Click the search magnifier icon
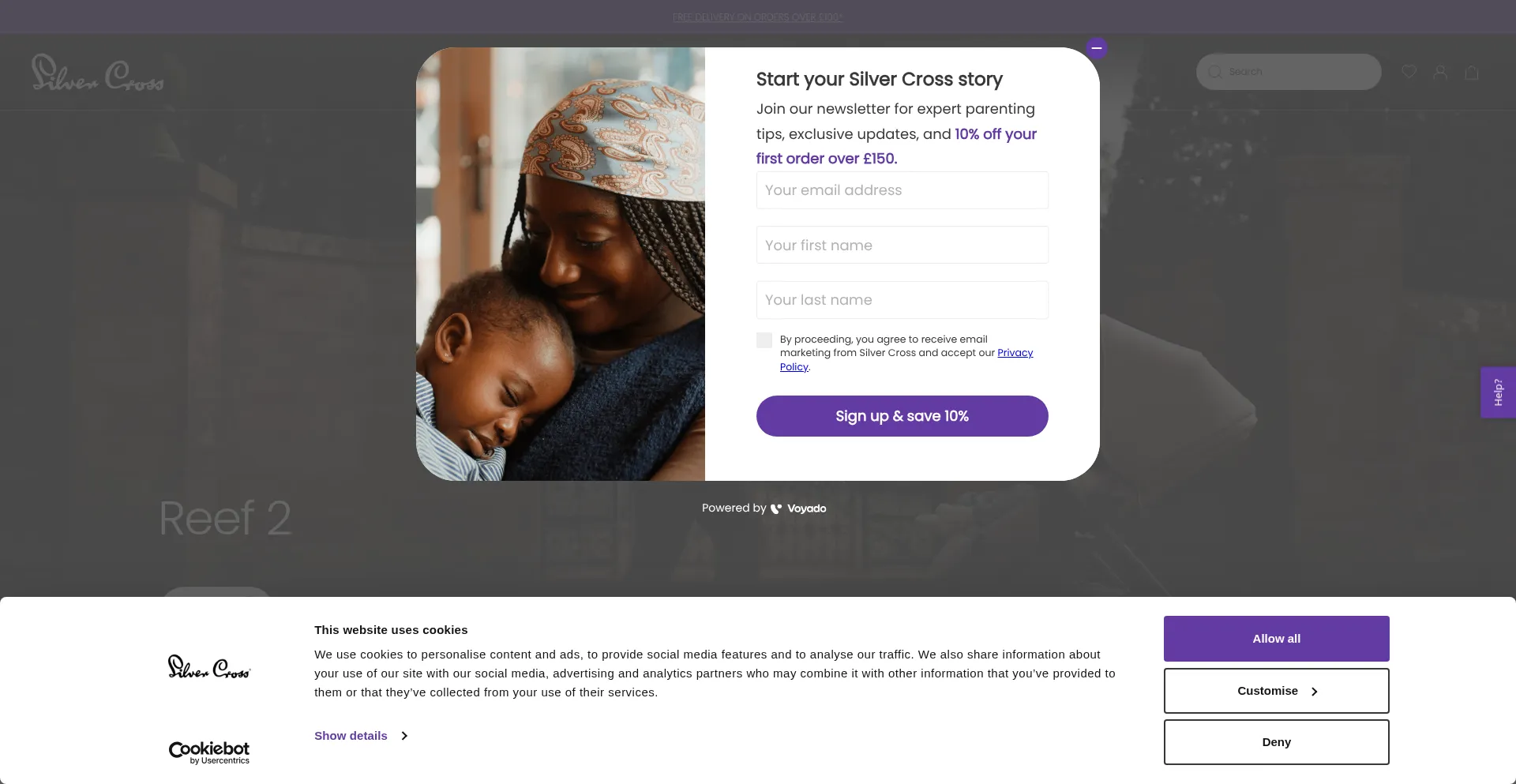This screenshot has width=1516, height=784. [x=1215, y=72]
